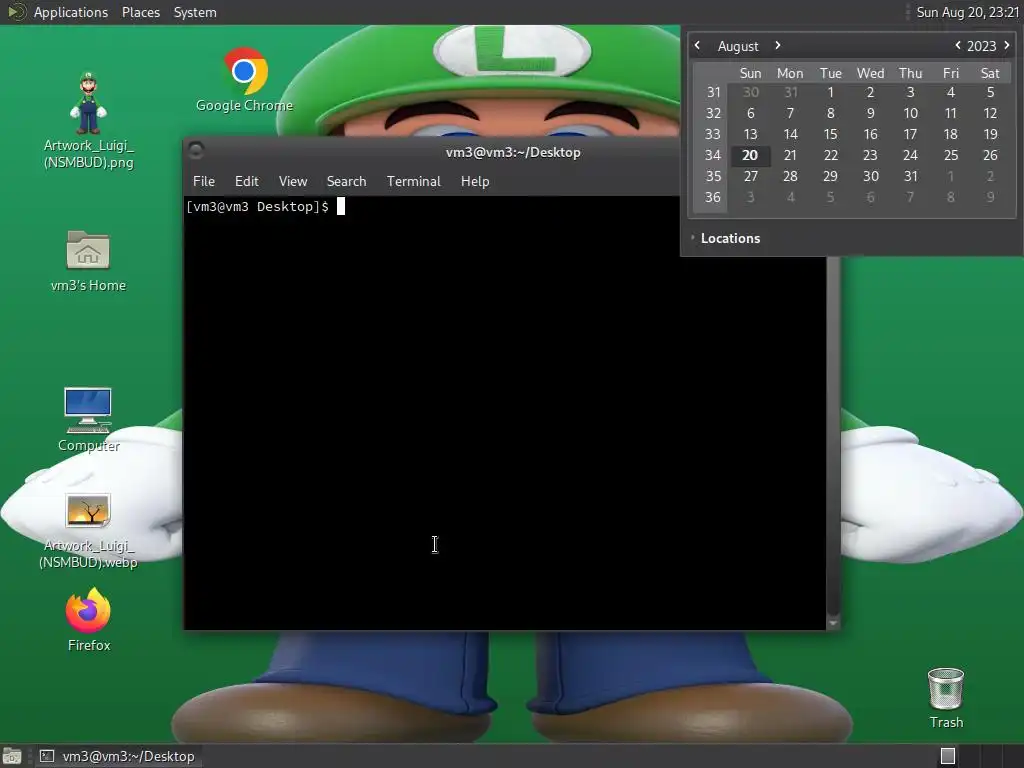Open the Applications menu

tap(71, 12)
